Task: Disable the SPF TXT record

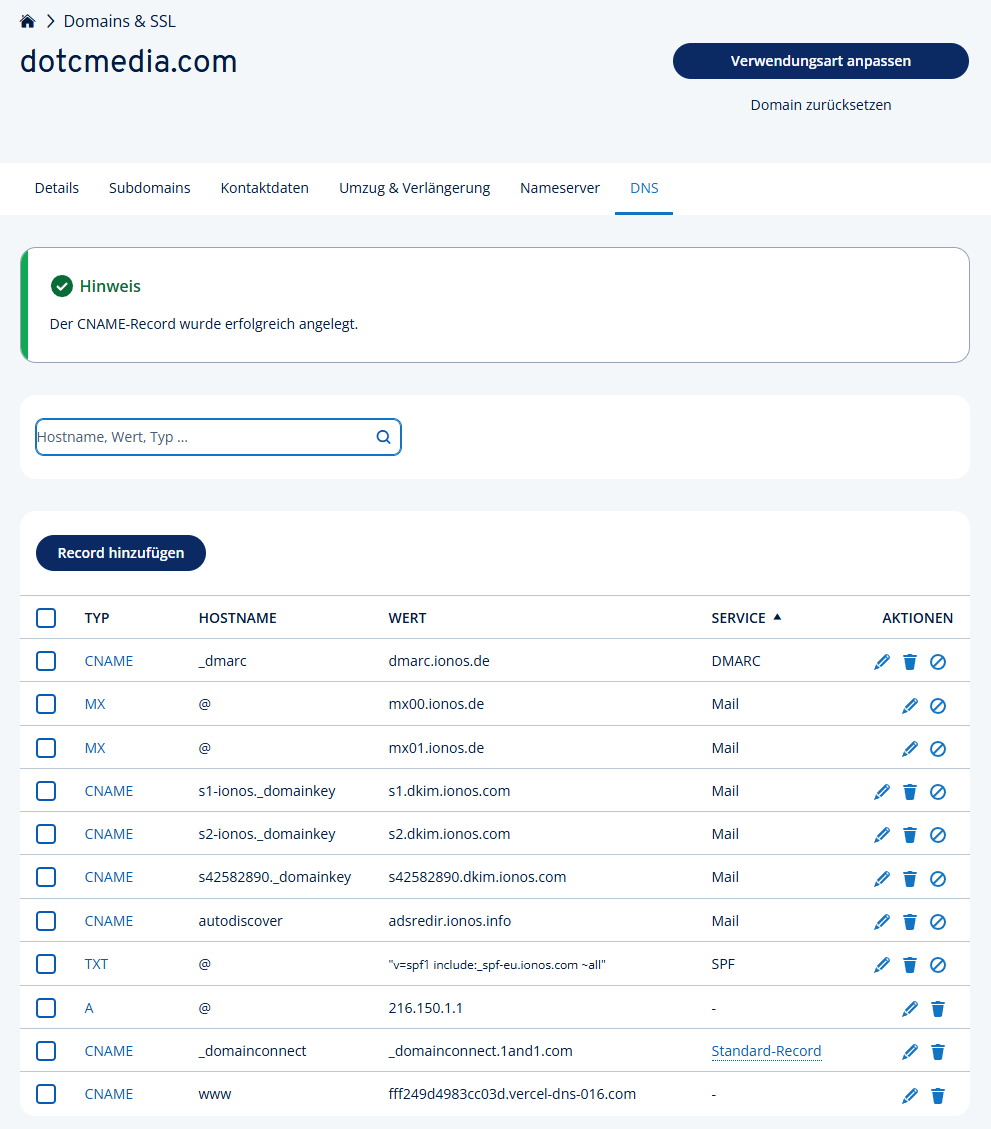Action: 938,964
